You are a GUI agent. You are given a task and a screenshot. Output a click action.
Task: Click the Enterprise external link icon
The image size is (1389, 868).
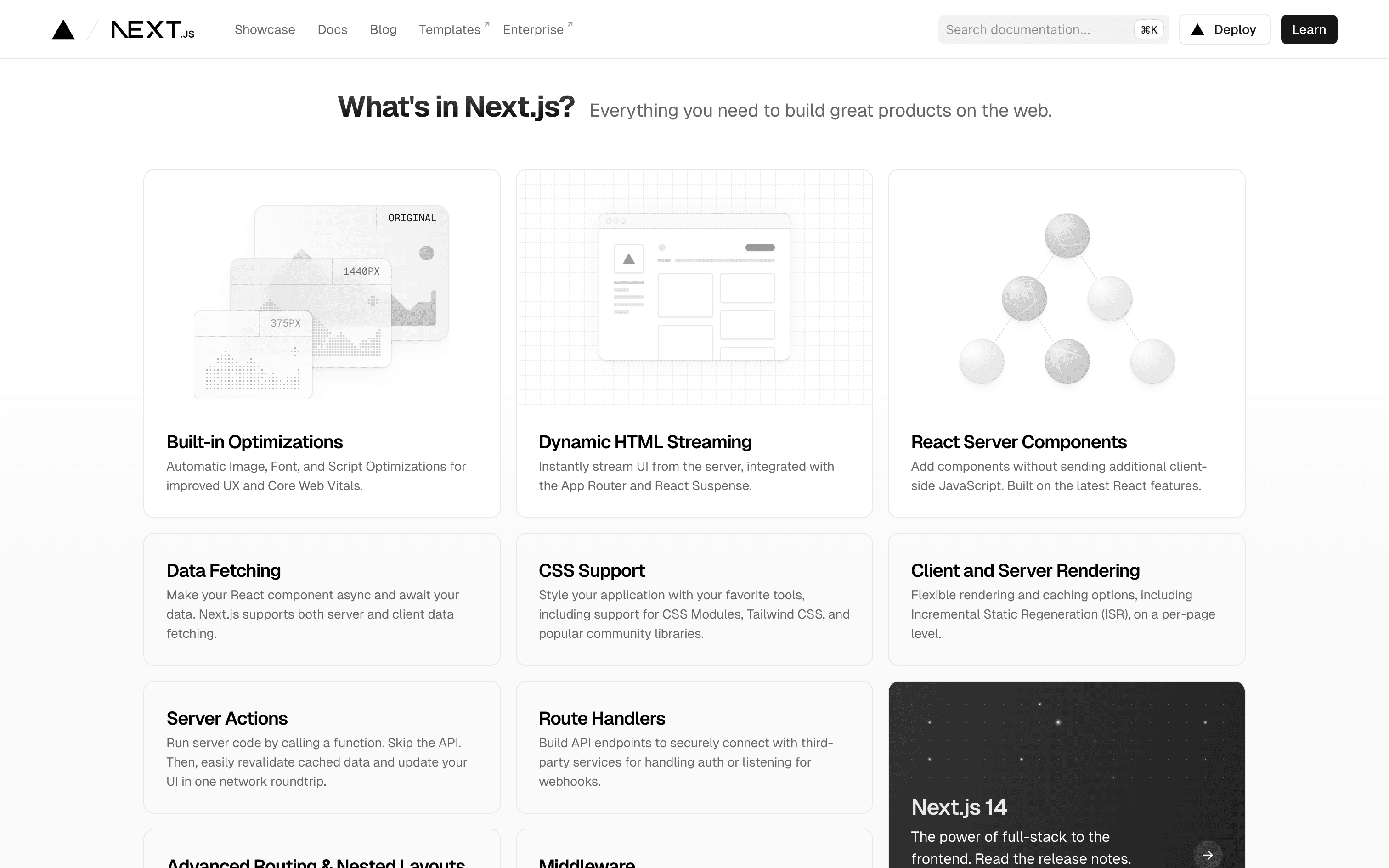pos(570,23)
